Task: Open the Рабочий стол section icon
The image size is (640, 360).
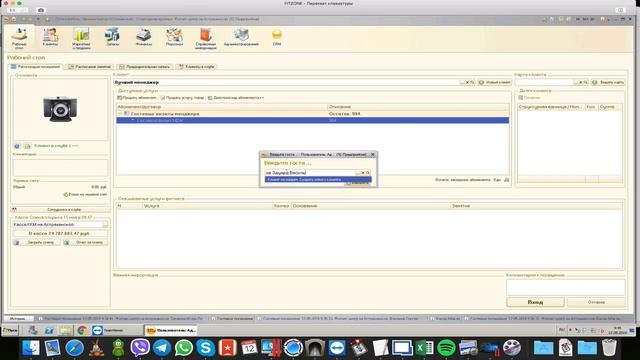Action: tap(19, 38)
